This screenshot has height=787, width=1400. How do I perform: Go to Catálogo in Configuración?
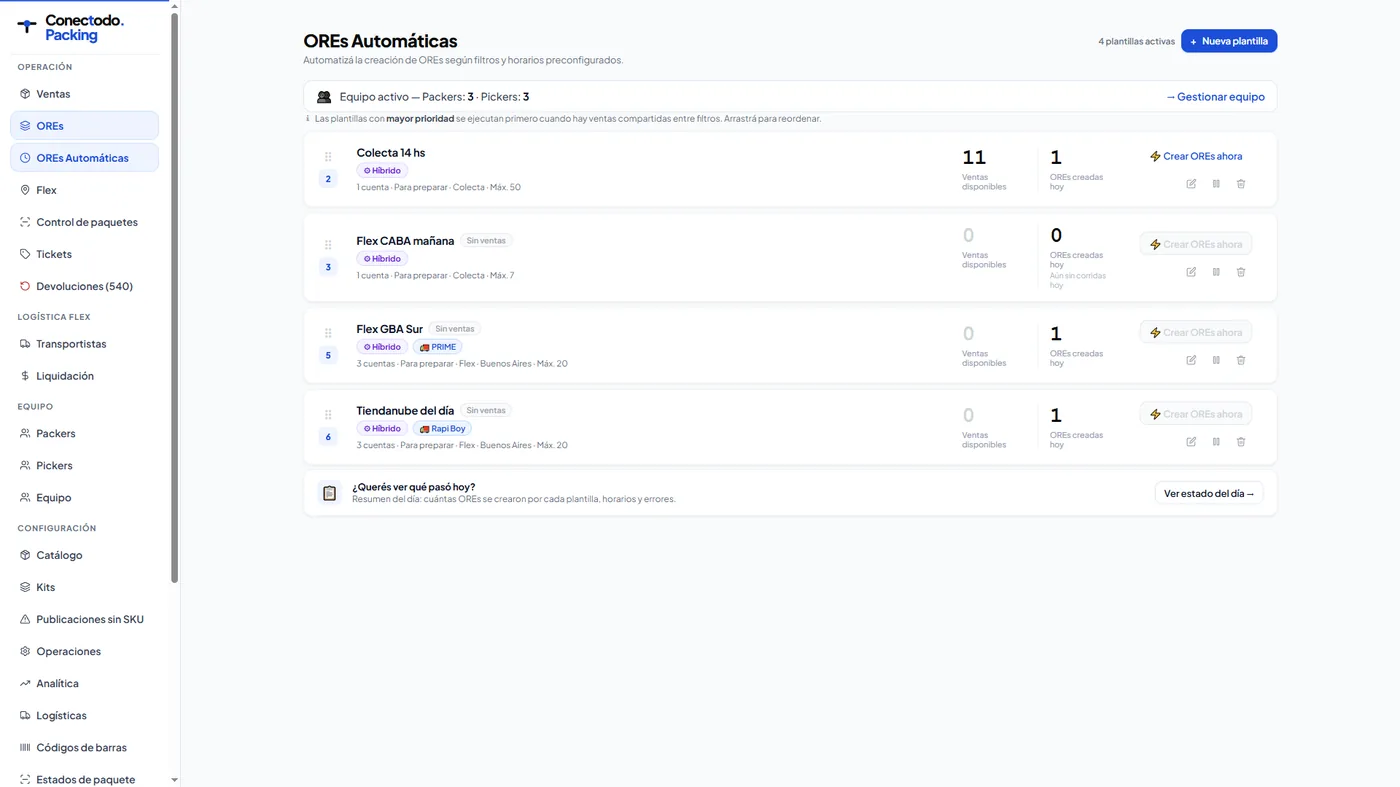coord(84,556)
